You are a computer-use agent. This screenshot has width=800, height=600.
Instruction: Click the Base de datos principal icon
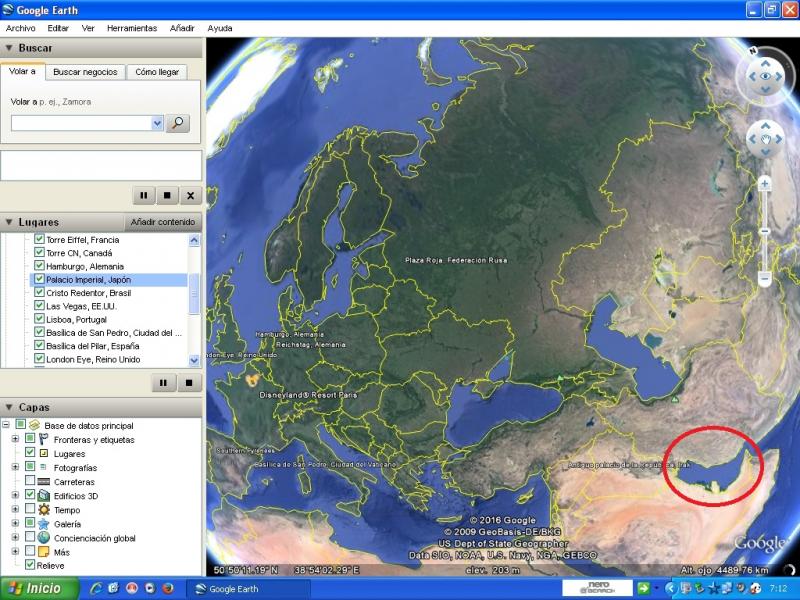click(34, 425)
